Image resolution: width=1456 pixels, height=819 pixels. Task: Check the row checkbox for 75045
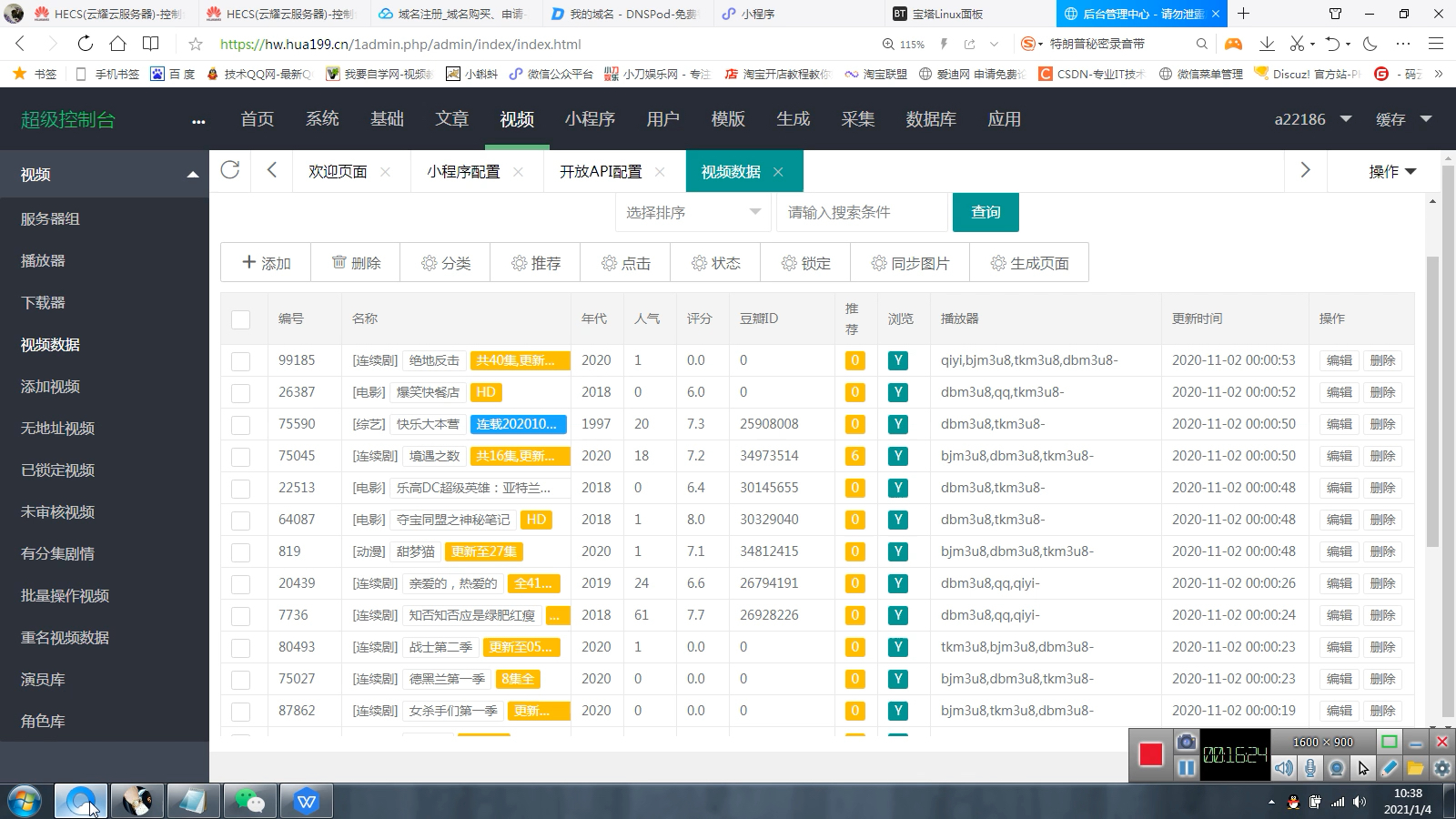pyautogui.click(x=240, y=457)
